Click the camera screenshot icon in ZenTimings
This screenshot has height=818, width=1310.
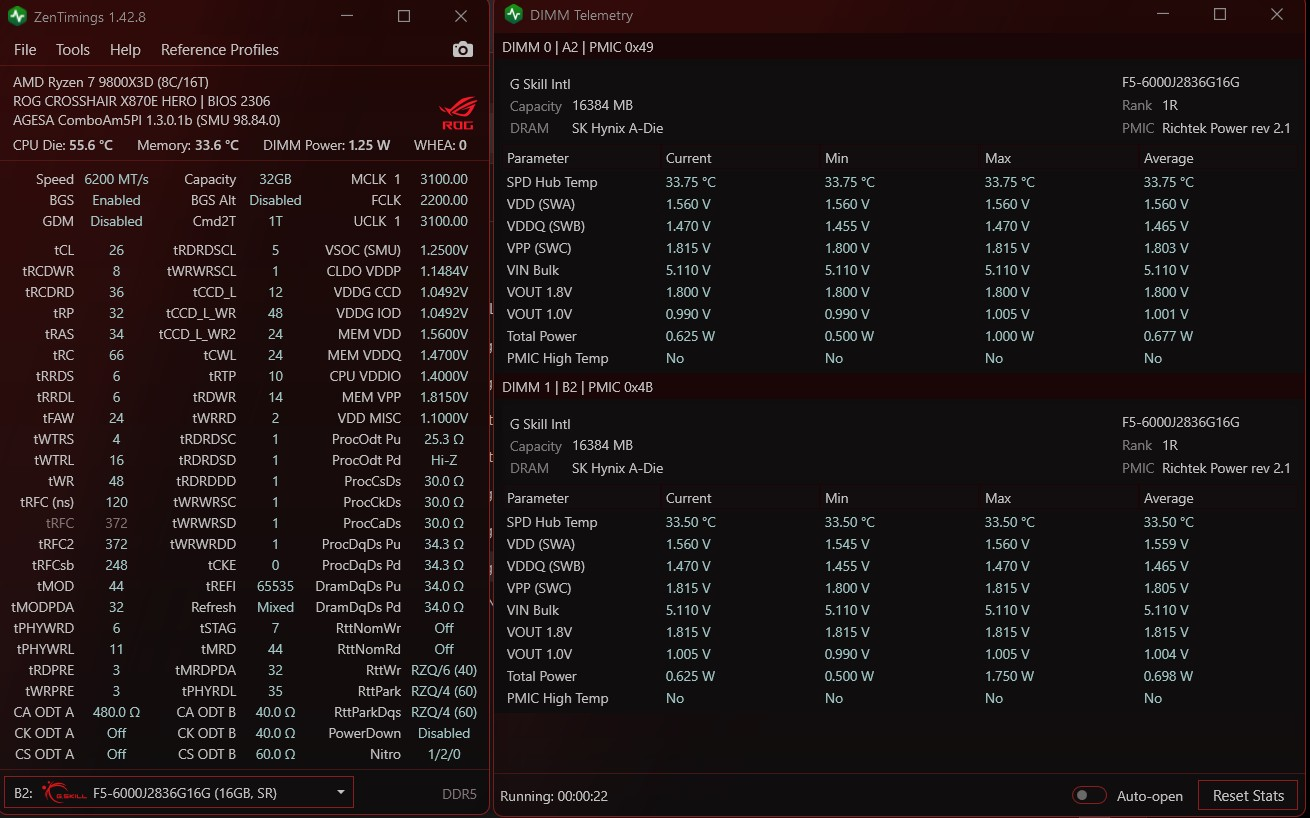tap(462, 50)
